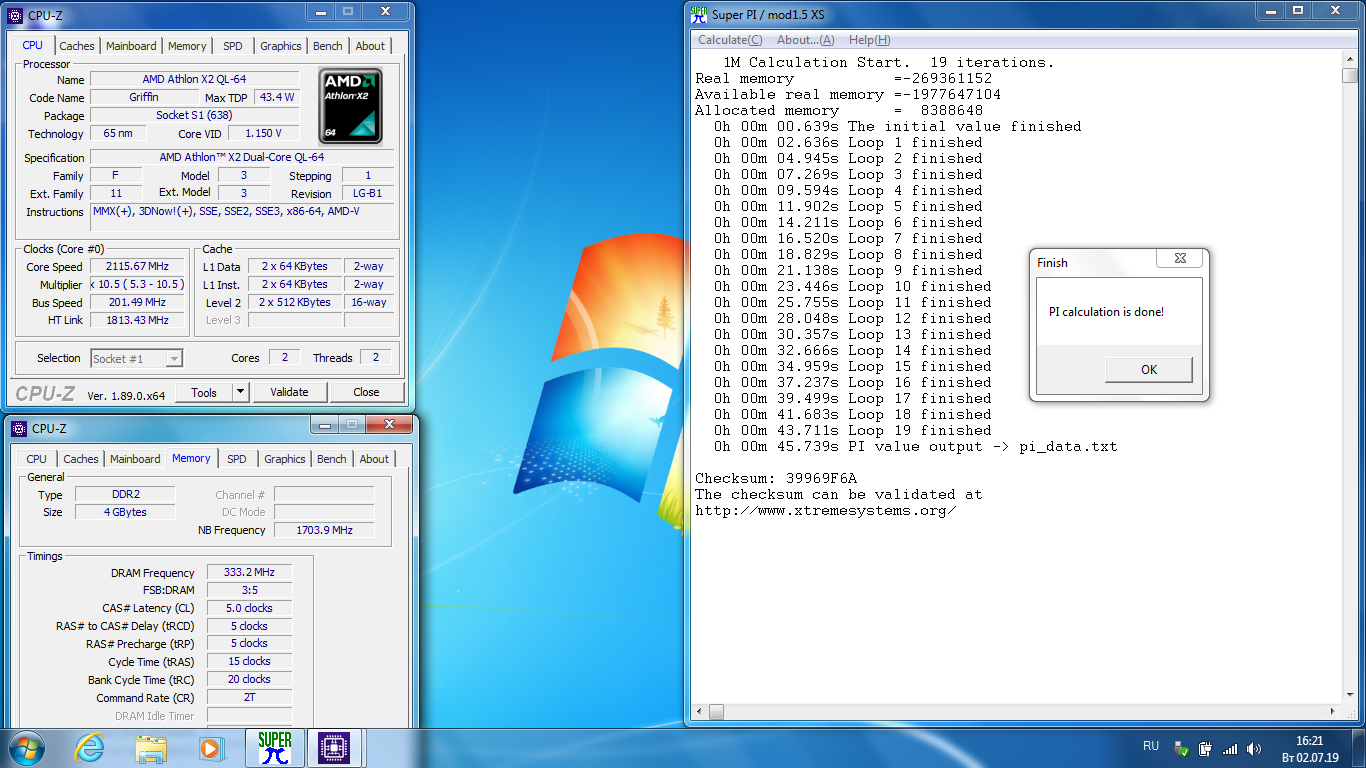
Task: Select Mainboard tab in lower CPU-Z window
Action: (135, 459)
